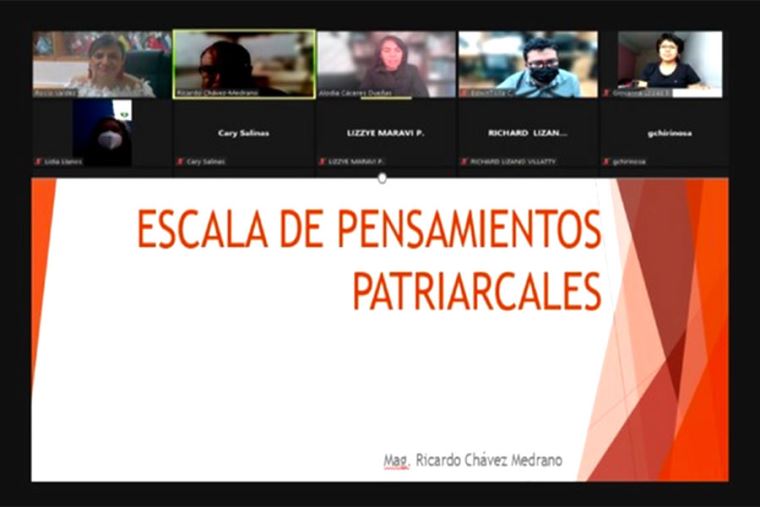Click the muted mic icon on Gregoria's video
The width and height of the screenshot is (760, 507).
pos(606,93)
